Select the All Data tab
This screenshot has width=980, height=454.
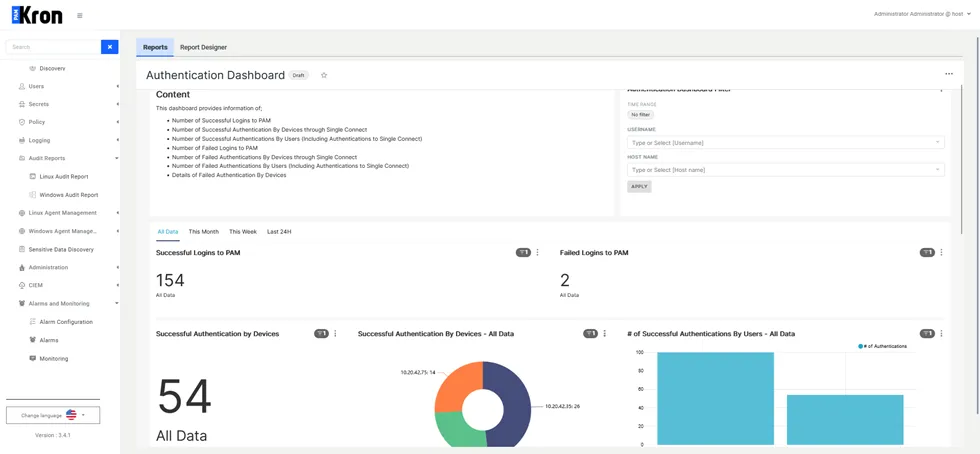click(x=168, y=231)
